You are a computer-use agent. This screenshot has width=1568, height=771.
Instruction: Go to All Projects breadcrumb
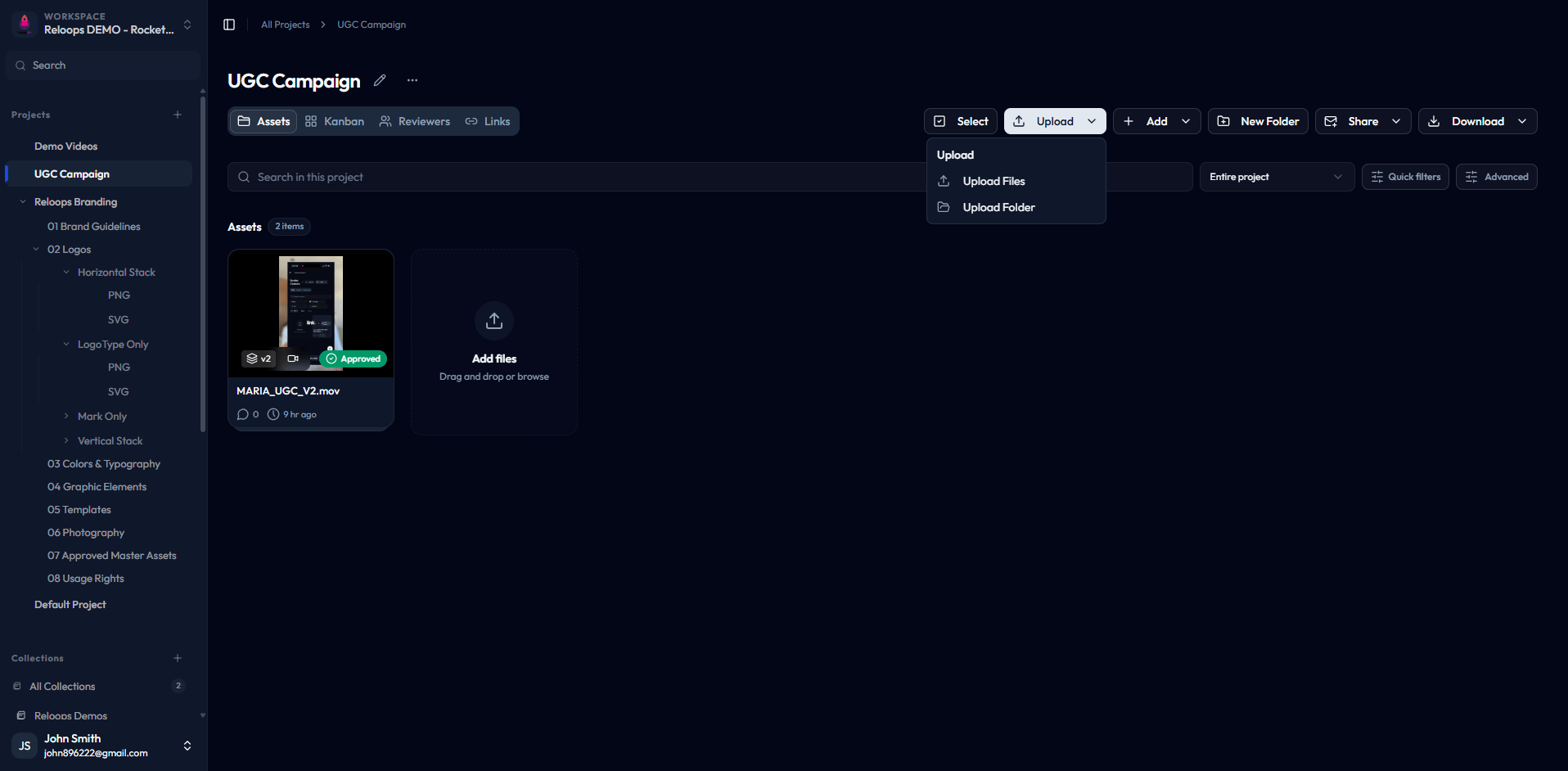click(x=286, y=25)
